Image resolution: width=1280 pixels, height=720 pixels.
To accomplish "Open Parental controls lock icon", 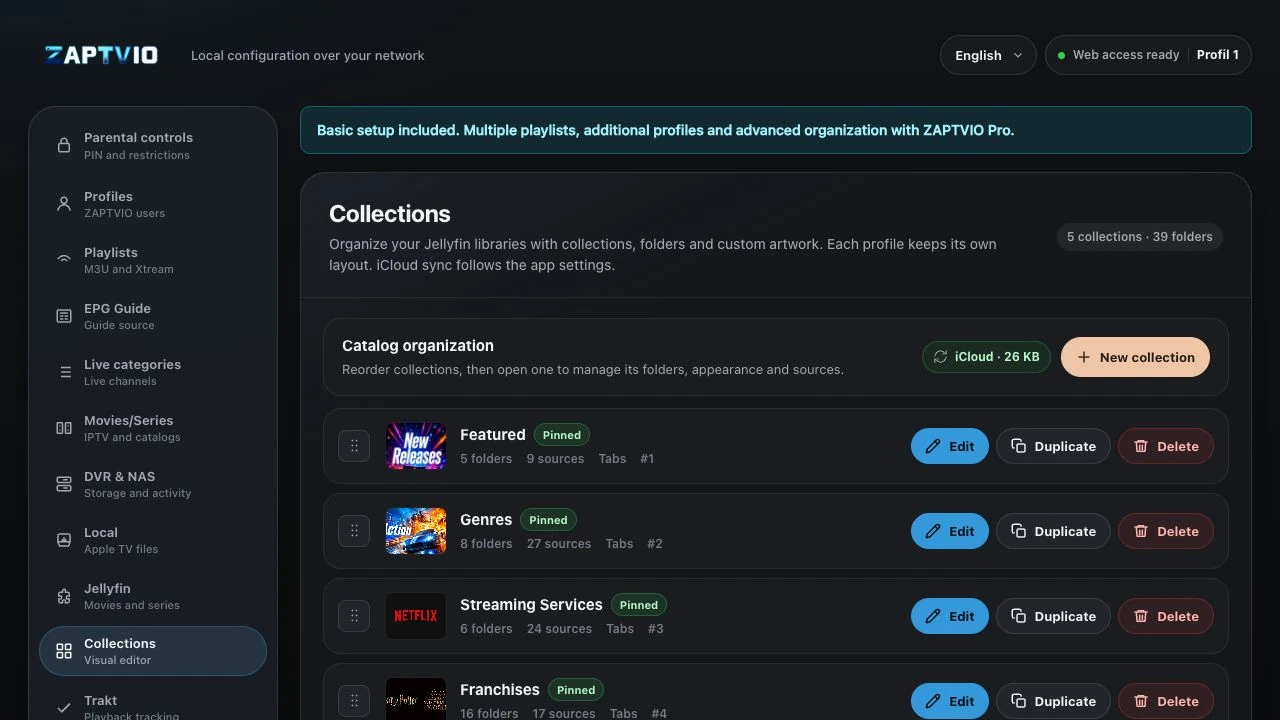I will coord(64,145).
